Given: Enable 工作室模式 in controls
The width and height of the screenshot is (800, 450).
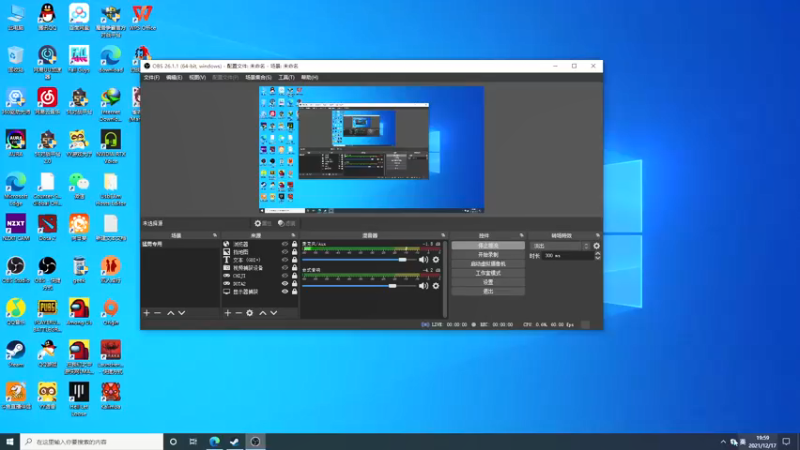Looking at the screenshot, I should (488, 273).
